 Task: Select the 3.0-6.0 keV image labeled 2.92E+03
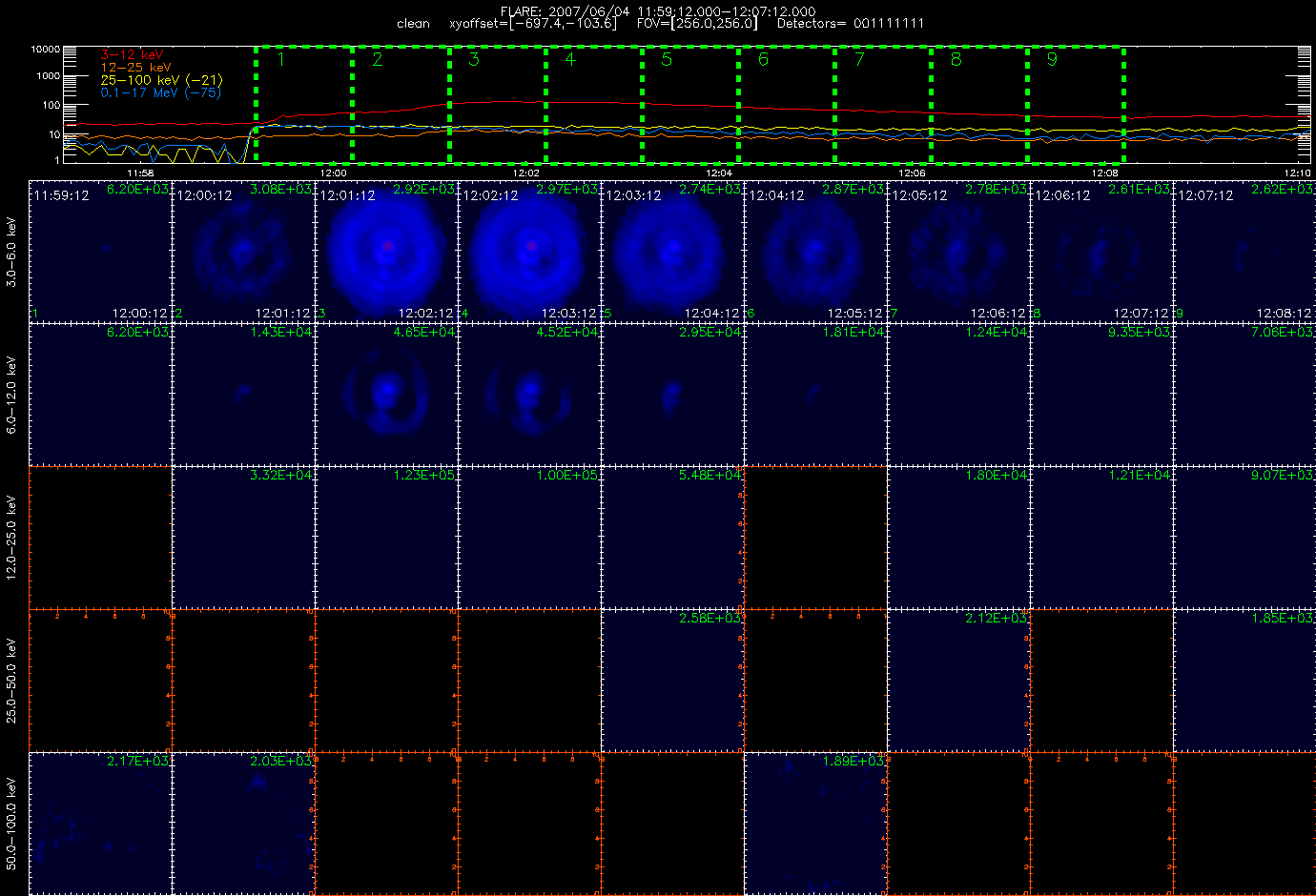[x=387, y=251]
